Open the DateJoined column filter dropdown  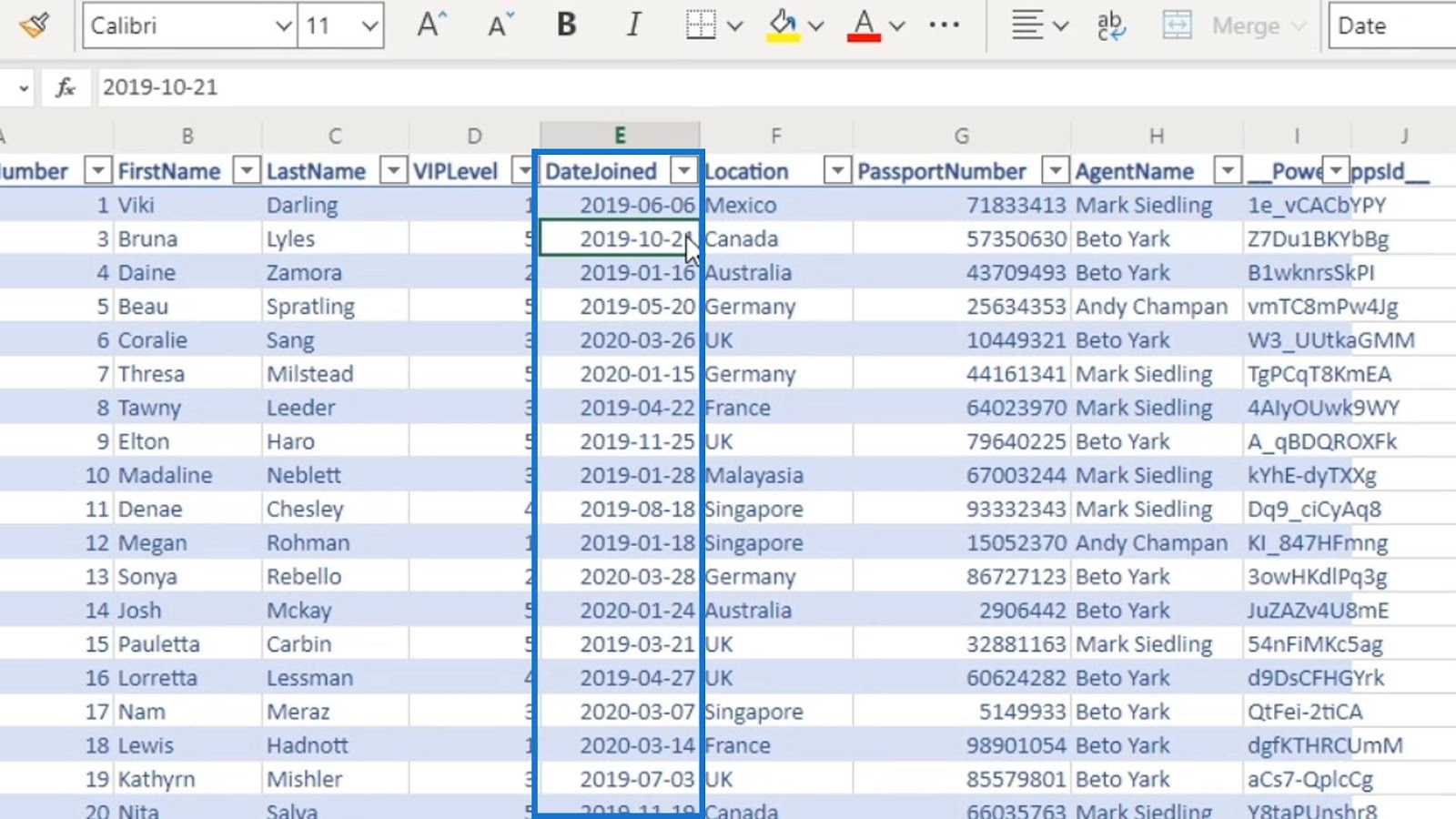pyautogui.click(x=683, y=170)
